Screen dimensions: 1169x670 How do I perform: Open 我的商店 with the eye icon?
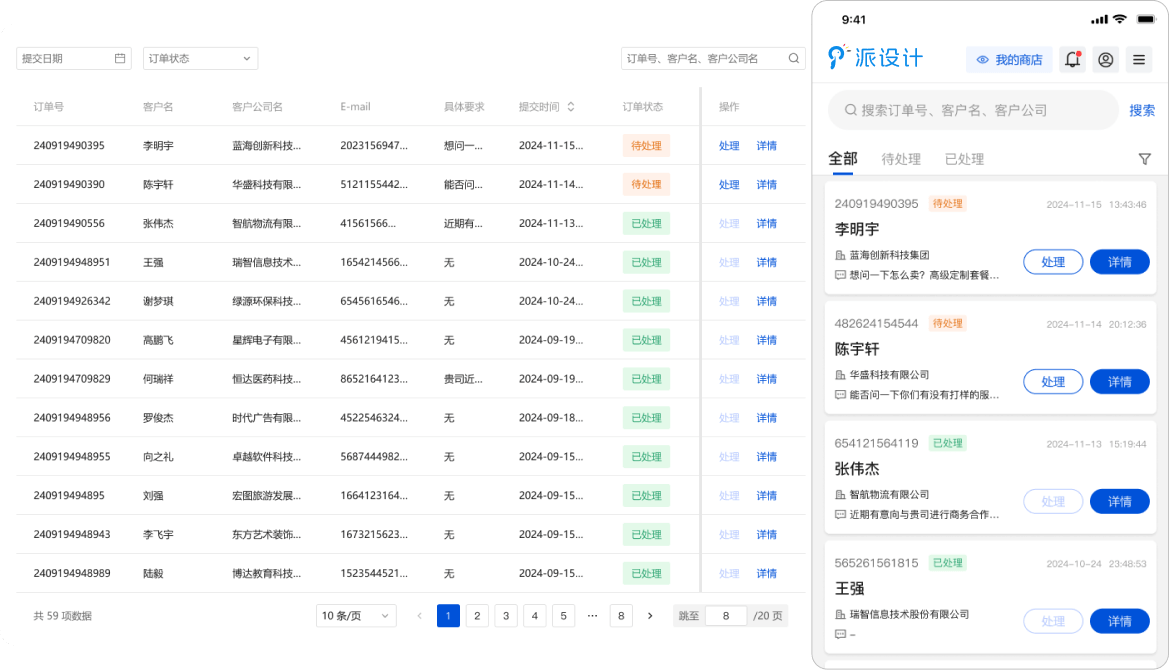coord(1010,60)
